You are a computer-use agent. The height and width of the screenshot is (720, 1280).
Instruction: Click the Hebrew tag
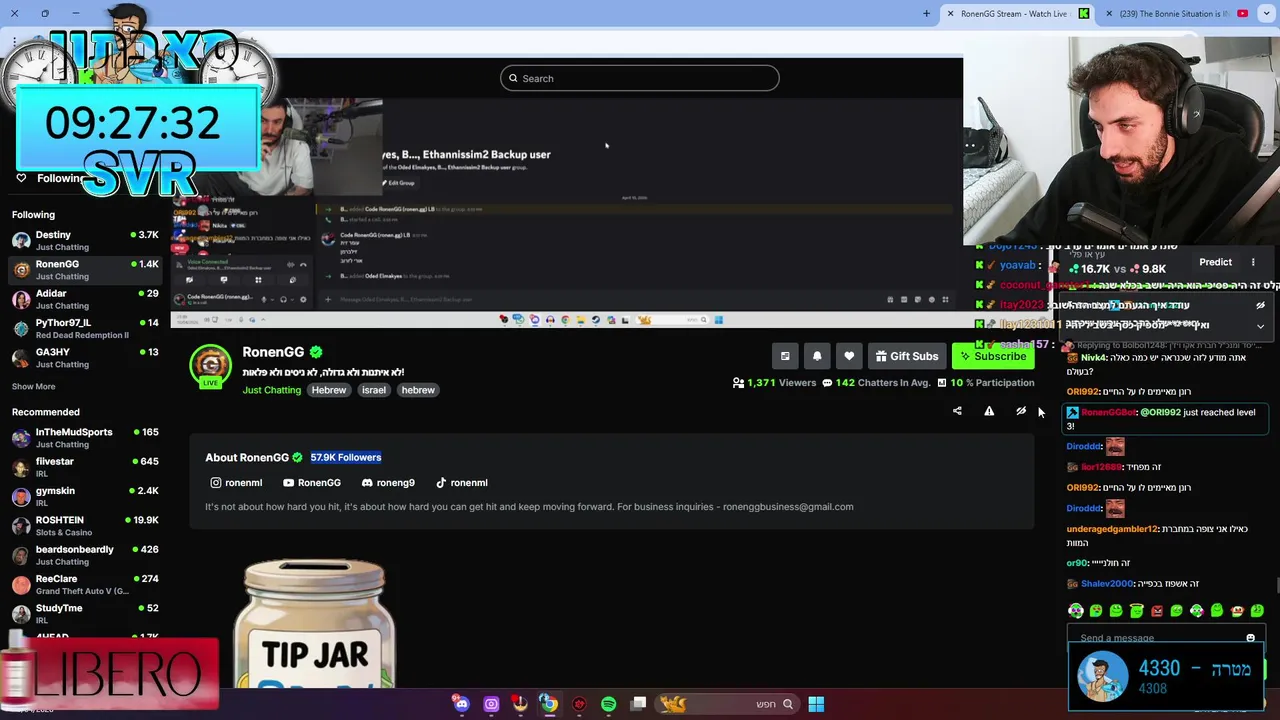point(328,390)
